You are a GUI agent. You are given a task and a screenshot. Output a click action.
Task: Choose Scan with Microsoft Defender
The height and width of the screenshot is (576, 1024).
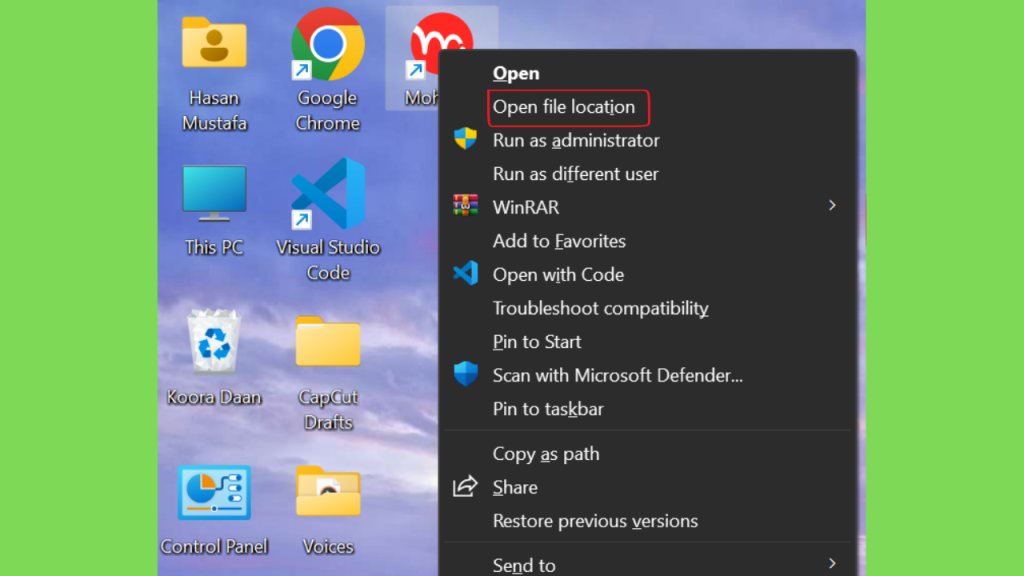point(618,376)
